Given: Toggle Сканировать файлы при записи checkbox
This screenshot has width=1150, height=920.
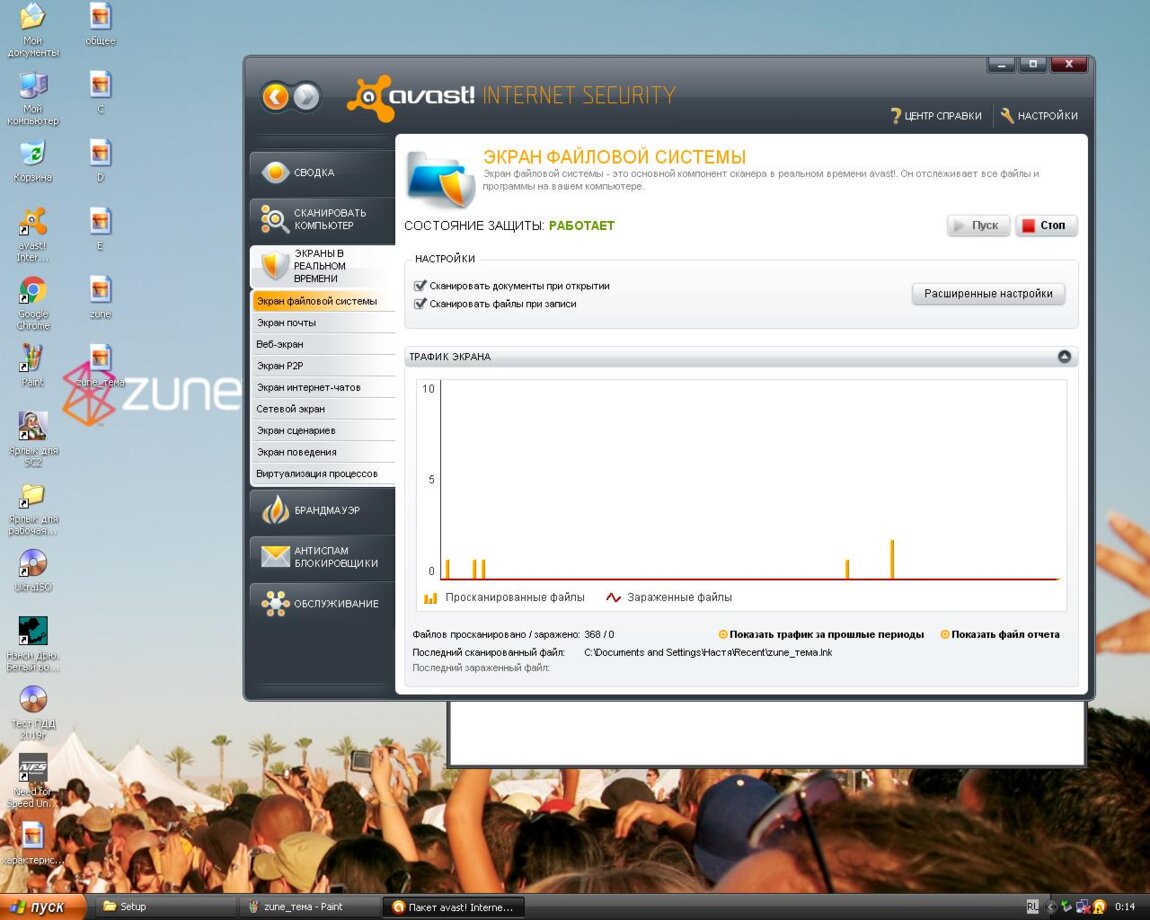Looking at the screenshot, I should tap(420, 304).
